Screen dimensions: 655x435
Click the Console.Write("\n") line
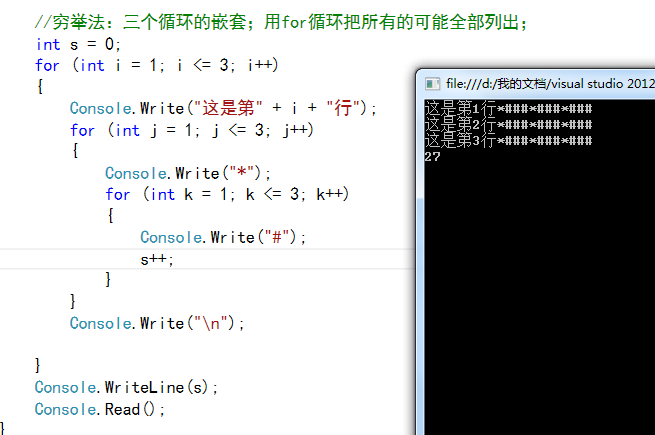pyautogui.click(x=157, y=323)
